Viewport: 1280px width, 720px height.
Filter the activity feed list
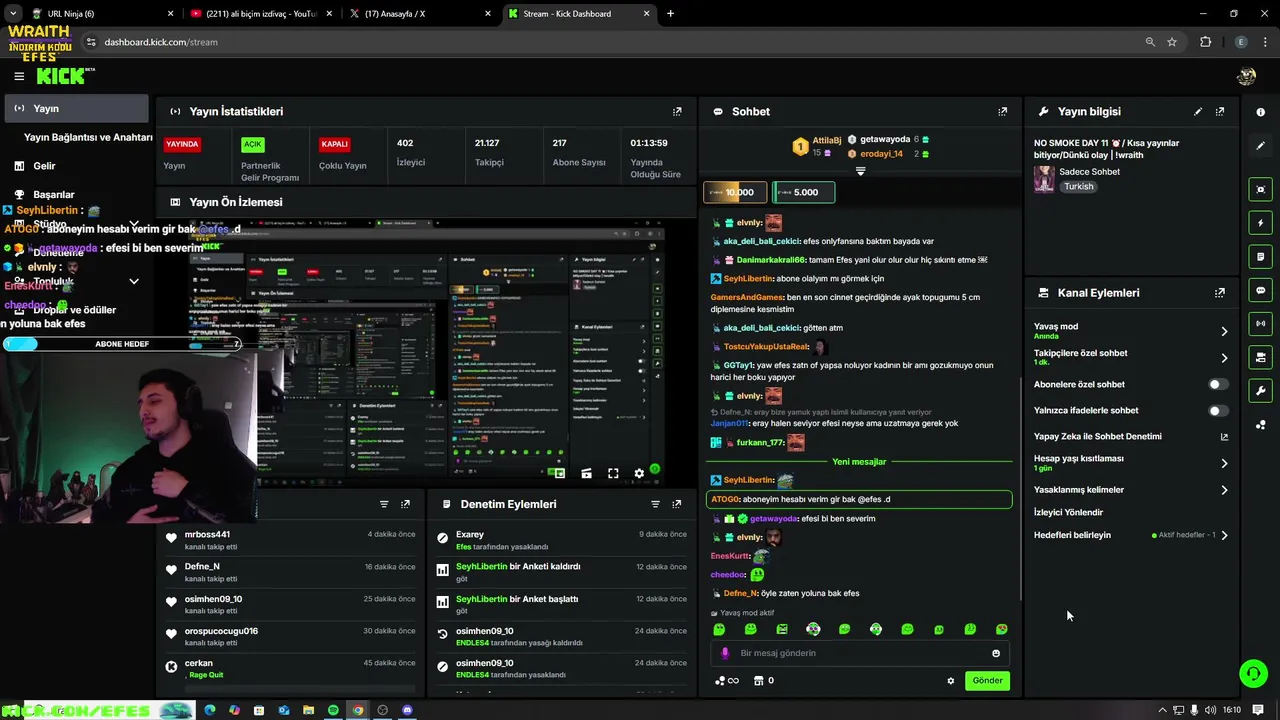point(384,504)
